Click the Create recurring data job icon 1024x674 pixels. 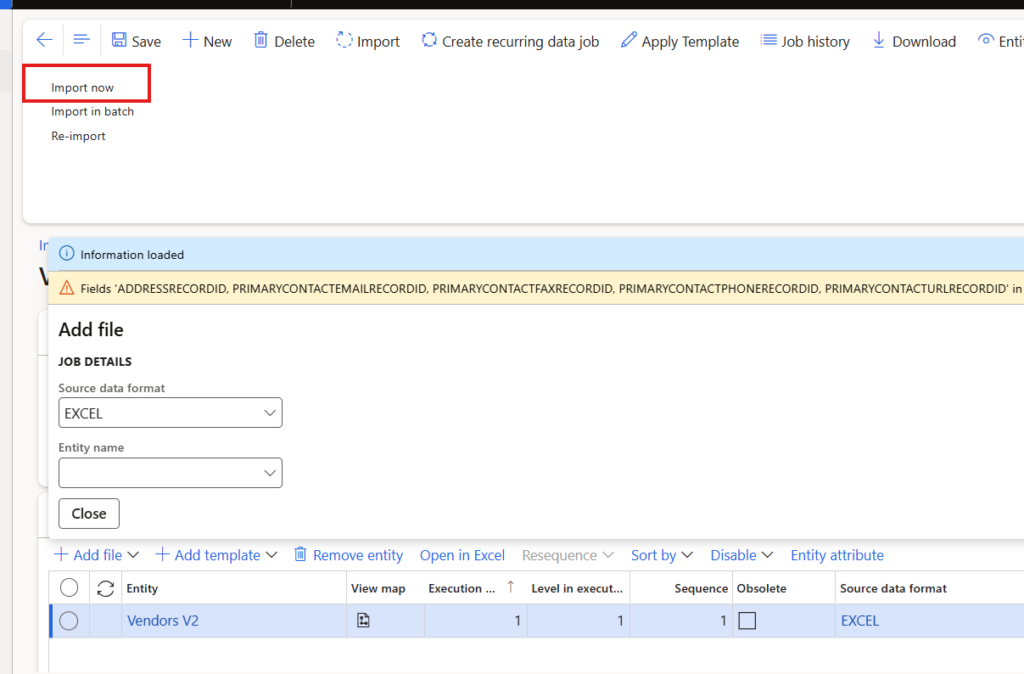(x=429, y=40)
